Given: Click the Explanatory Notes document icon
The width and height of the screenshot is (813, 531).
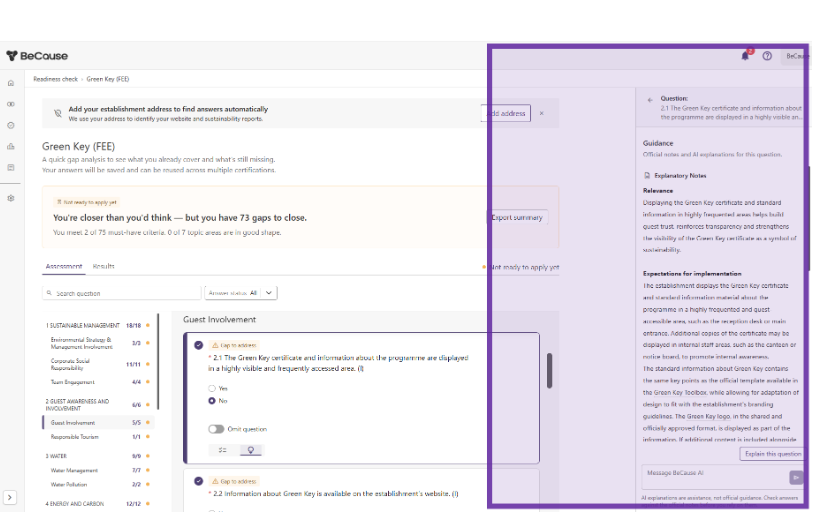Looking at the screenshot, I should pos(647,176).
